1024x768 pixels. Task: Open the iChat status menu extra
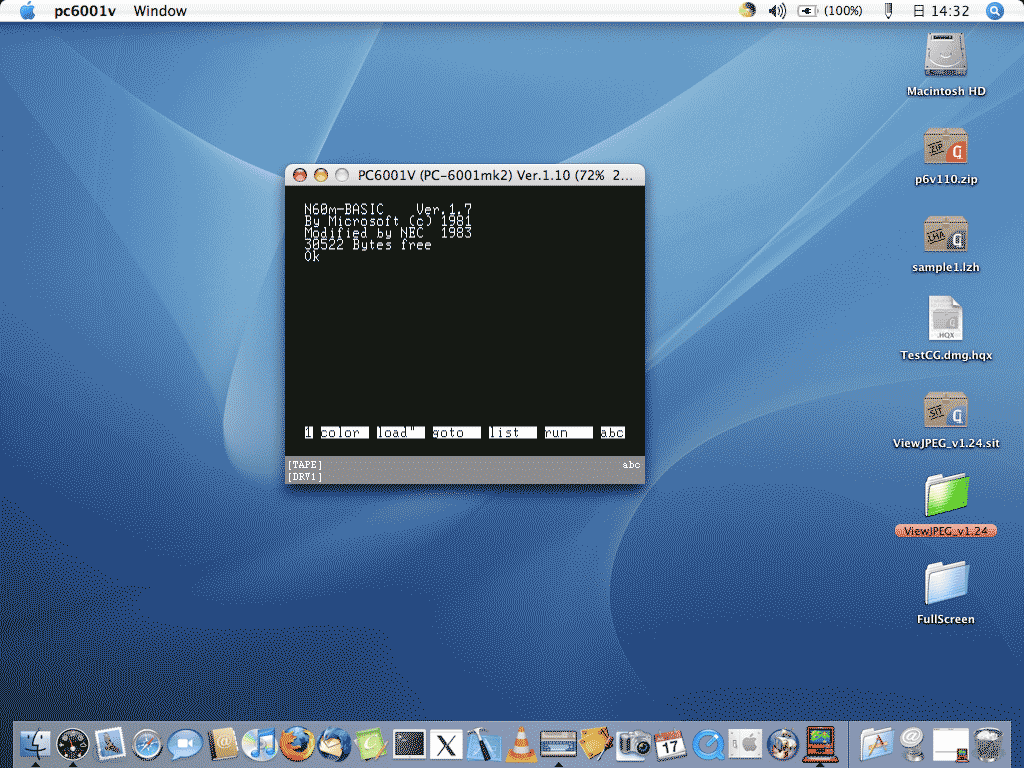pos(749,11)
